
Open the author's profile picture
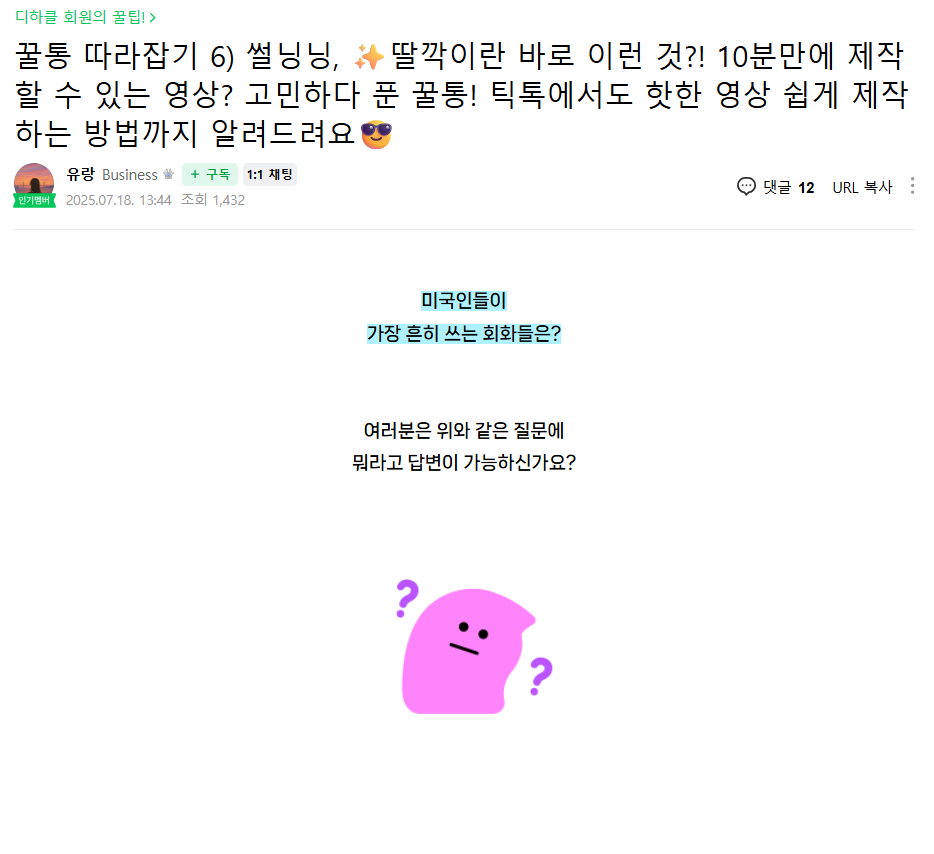(34, 183)
